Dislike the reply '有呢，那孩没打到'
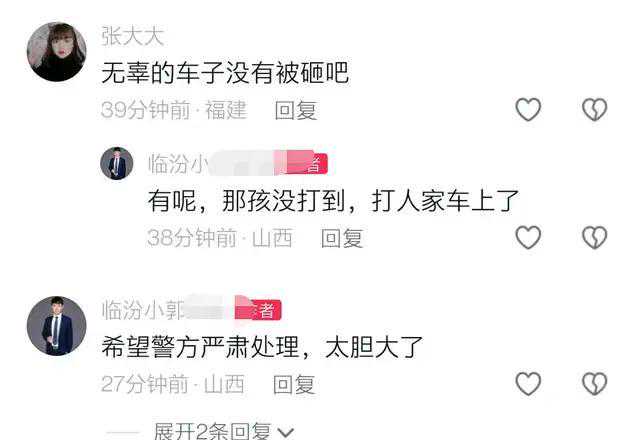This screenshot has width=640, height=440. tap(594, 237)
